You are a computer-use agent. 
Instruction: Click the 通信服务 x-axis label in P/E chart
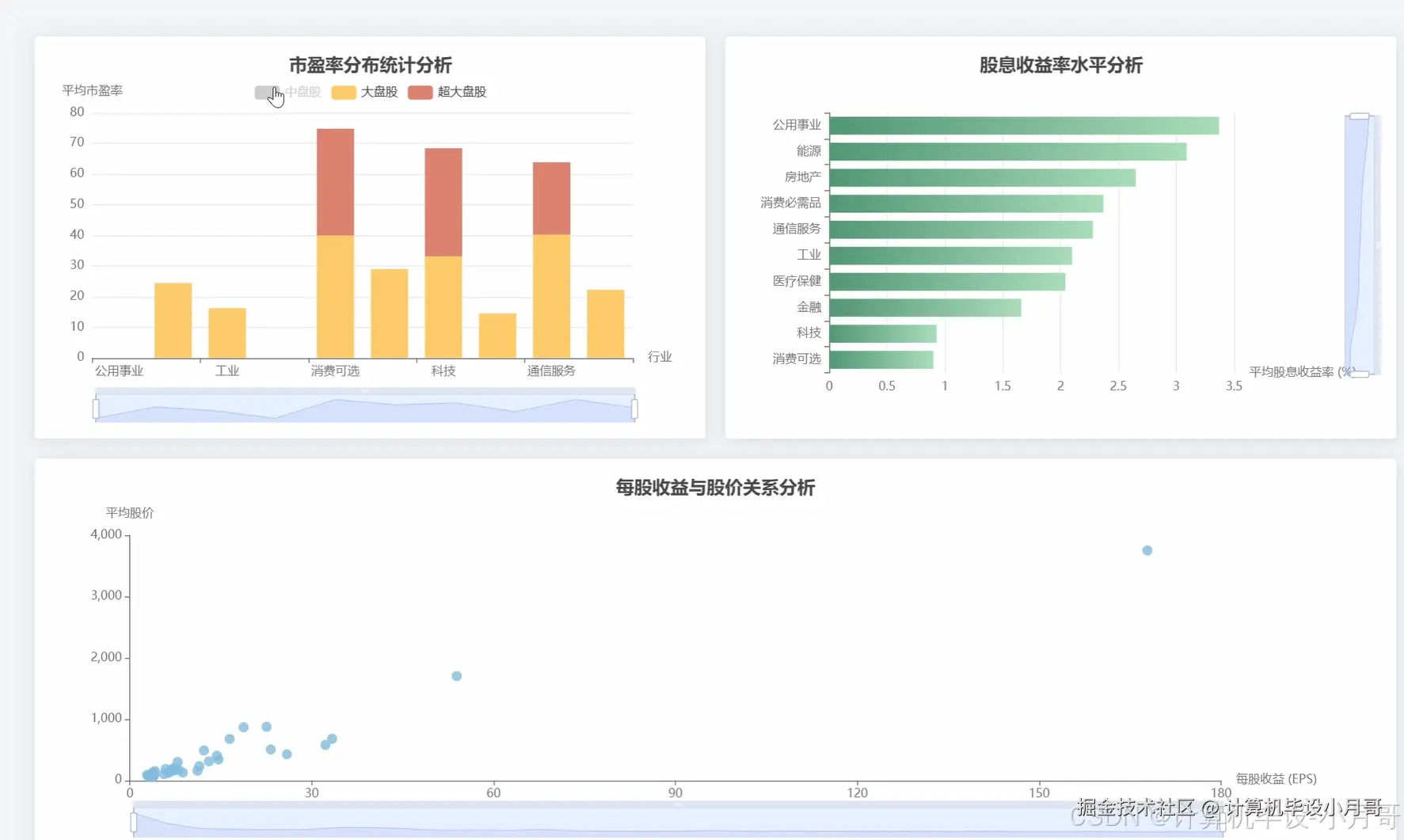pyautogui.click(x=551, y=371)
